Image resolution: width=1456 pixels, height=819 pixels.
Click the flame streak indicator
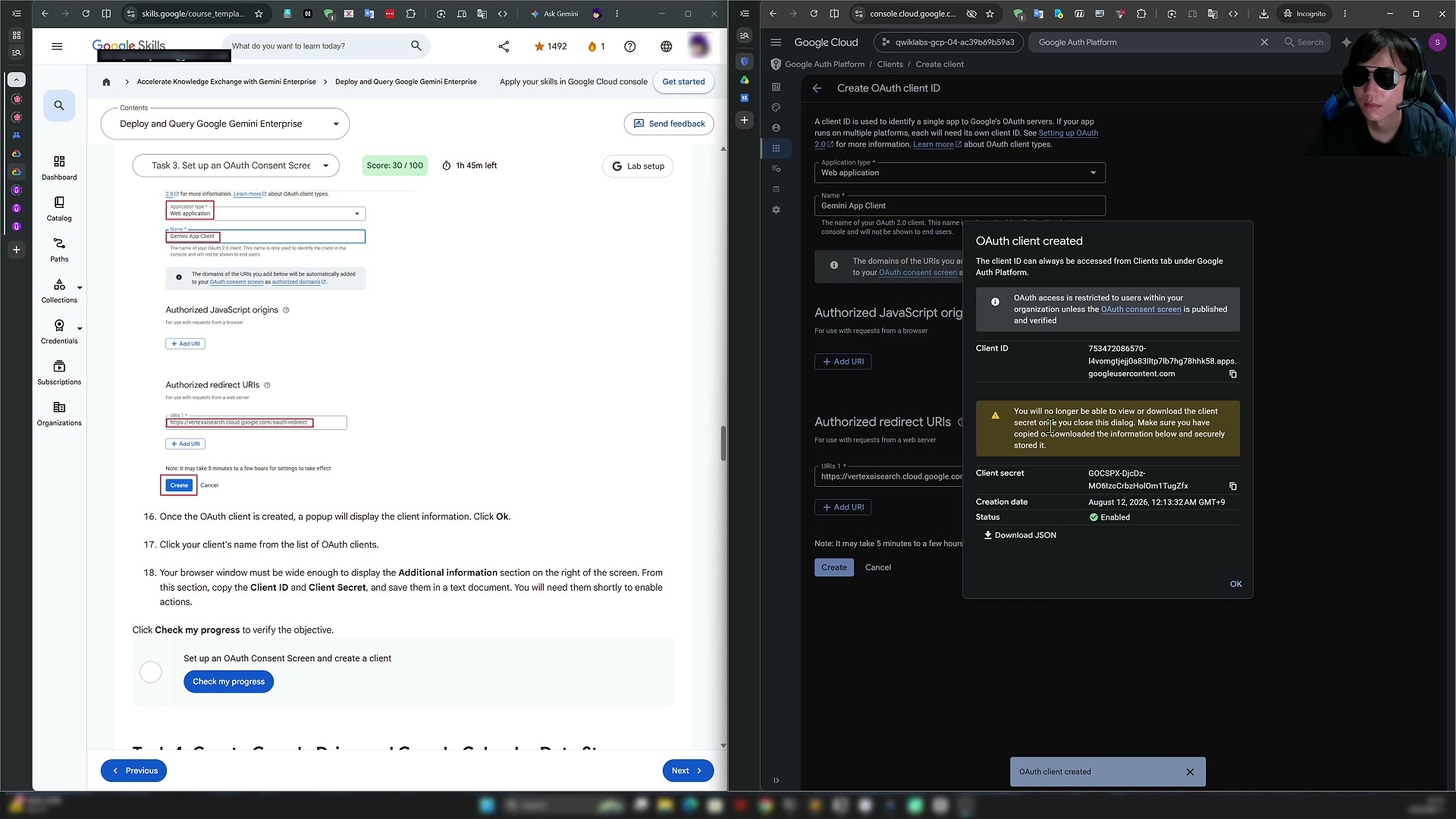[596, 46]
